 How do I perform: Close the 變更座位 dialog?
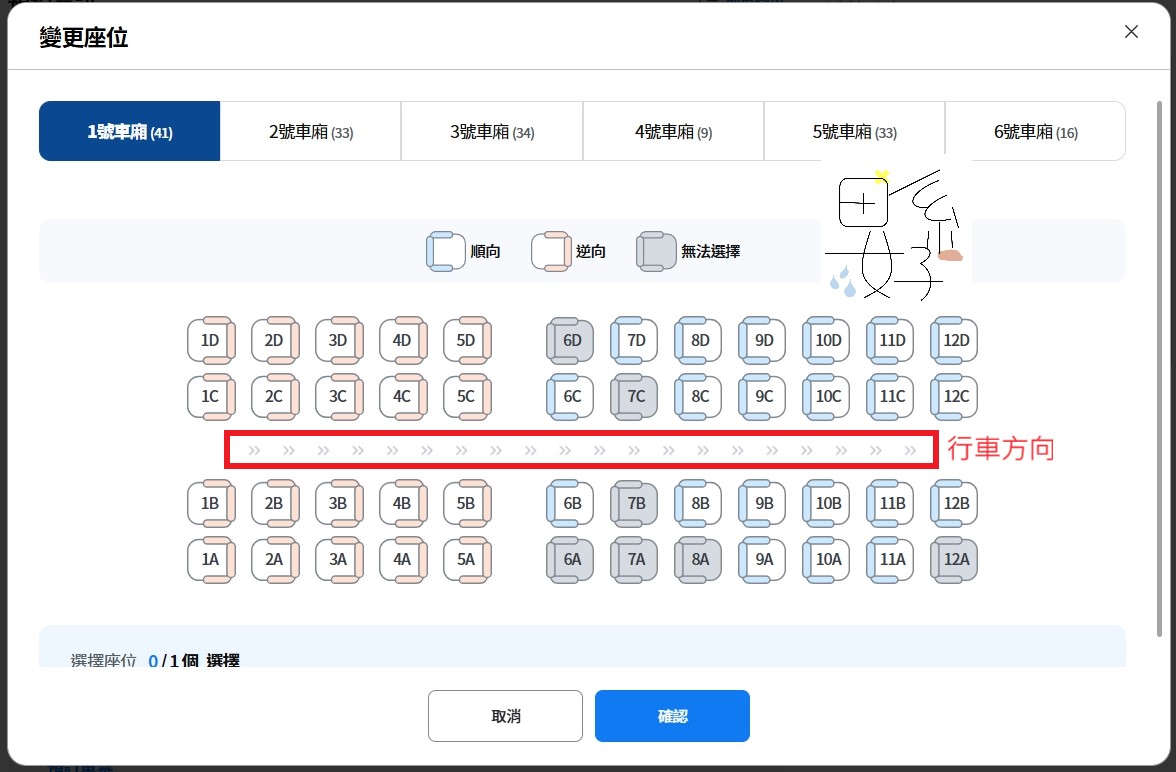click(x=1131, y=32)
